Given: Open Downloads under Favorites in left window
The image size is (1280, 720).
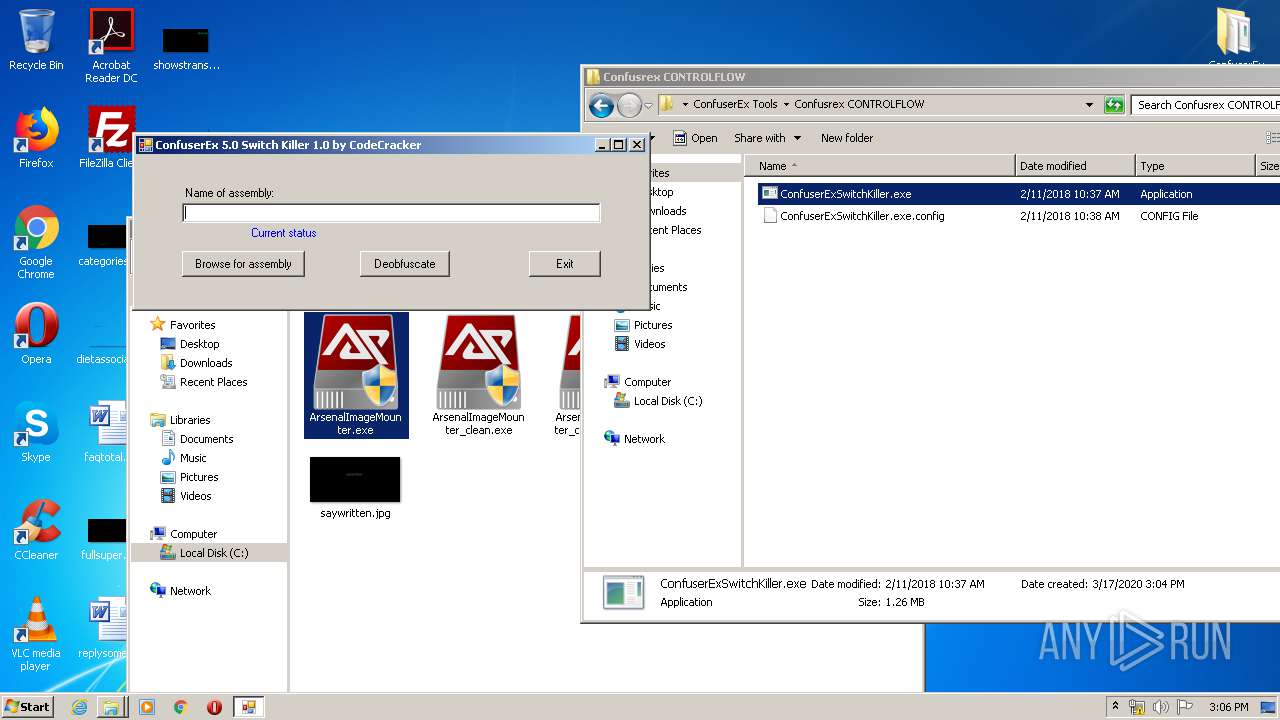Looking at the screenshot, I should click(197, 363).
